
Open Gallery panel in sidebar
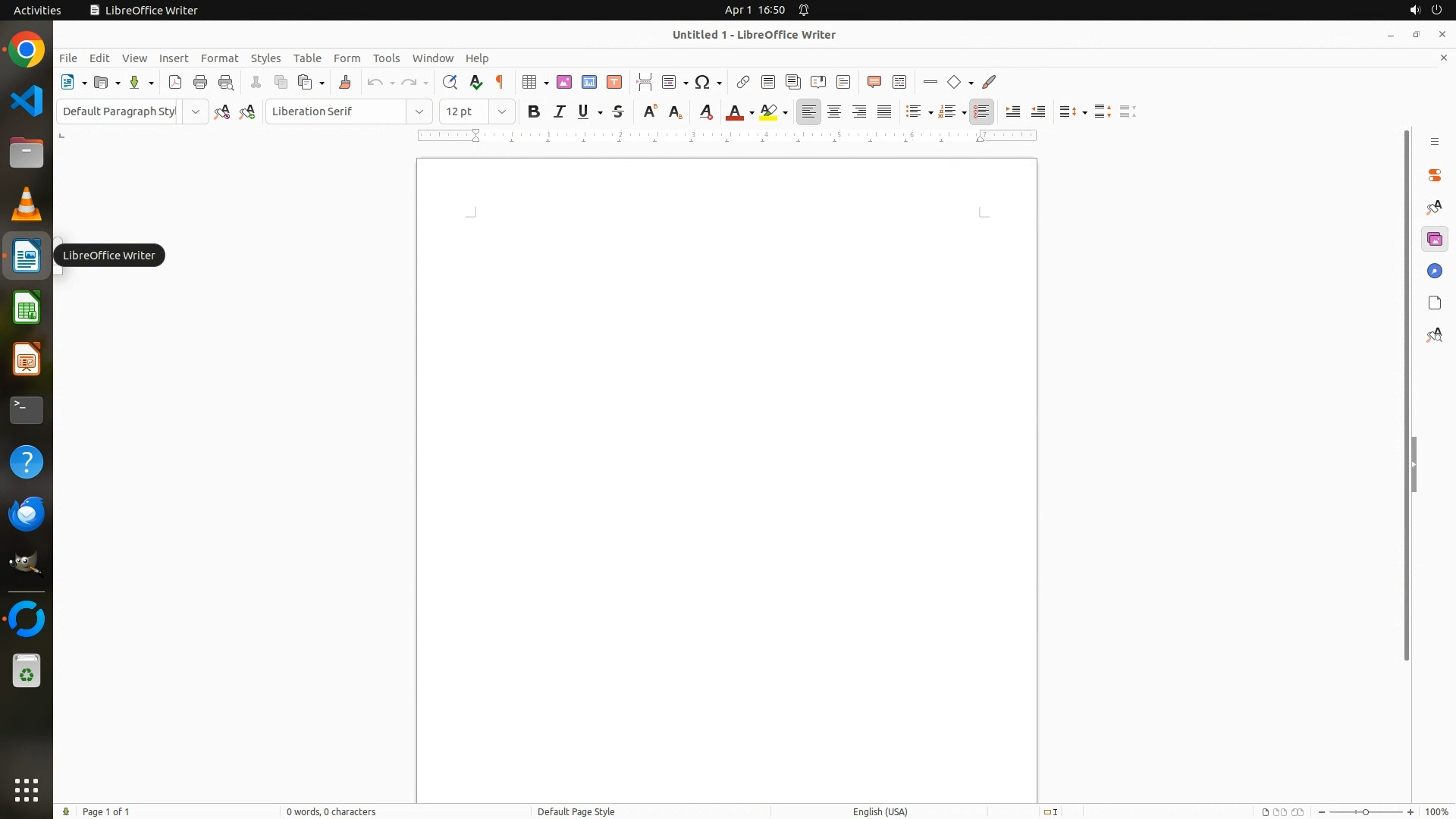1434,240
